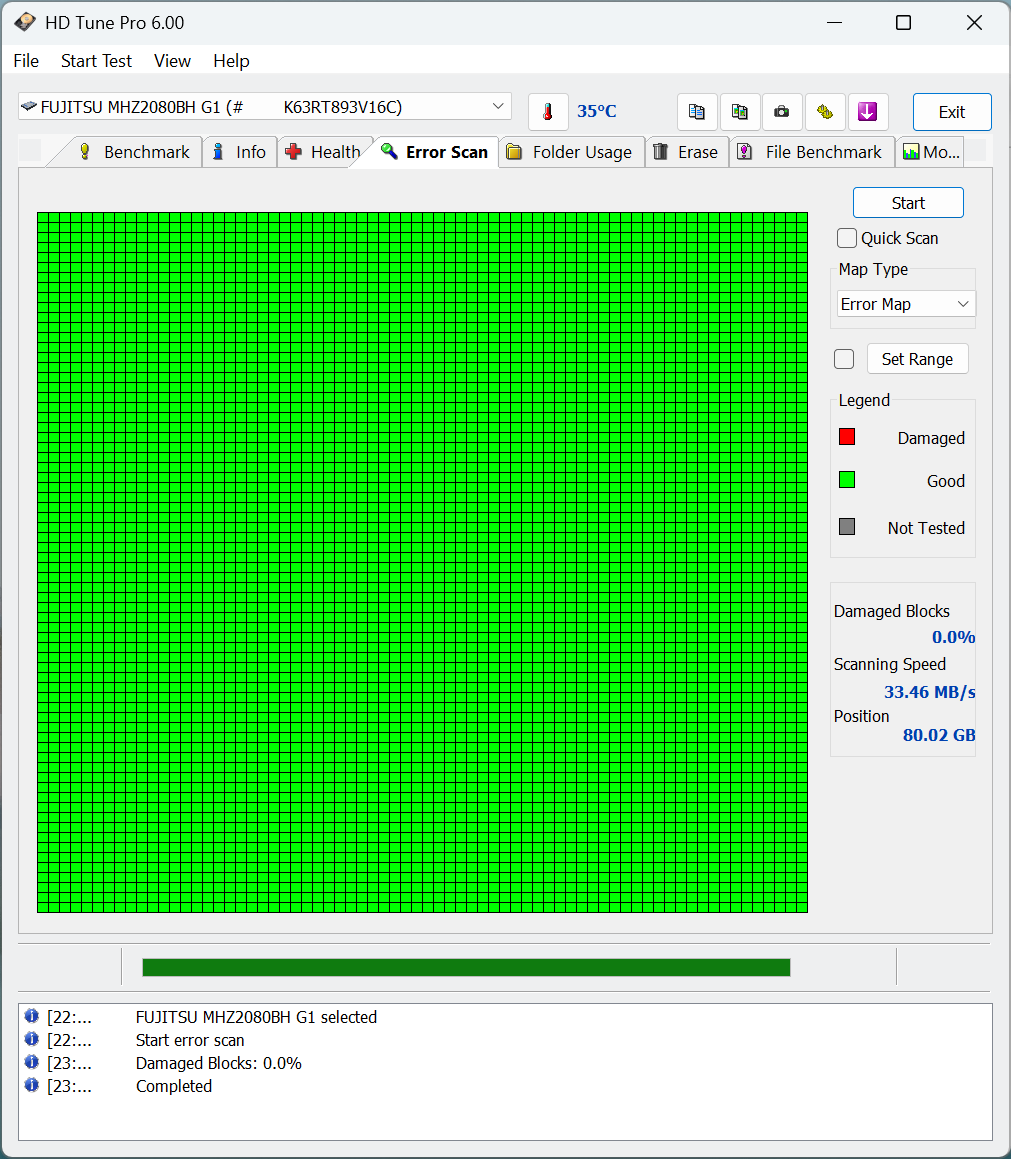The image size is (1011, 1159).
Task: Click the Start scan button
Action: (x=908, y=203)
